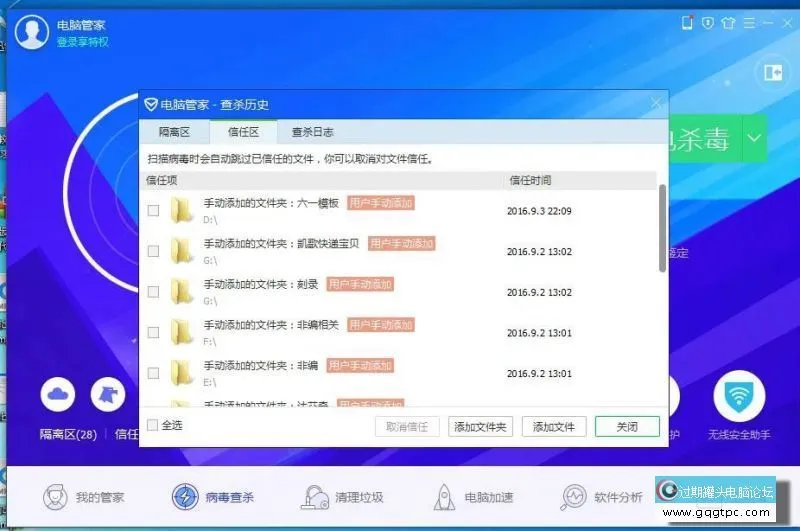
Task: Open 软件分析 in bottom bar
Action: click(x=601, y=497)
